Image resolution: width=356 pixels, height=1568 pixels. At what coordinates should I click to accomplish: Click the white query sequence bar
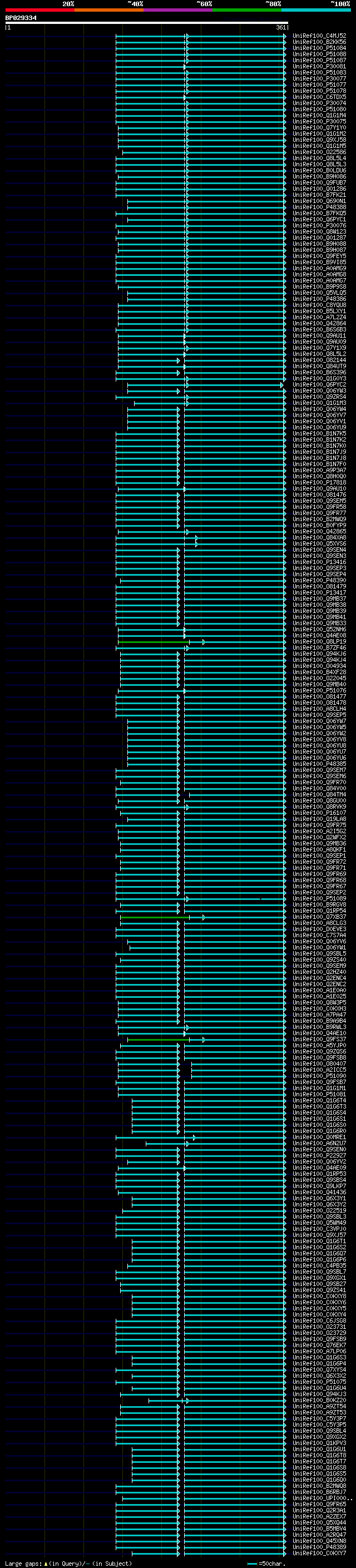tap(146, 22)
